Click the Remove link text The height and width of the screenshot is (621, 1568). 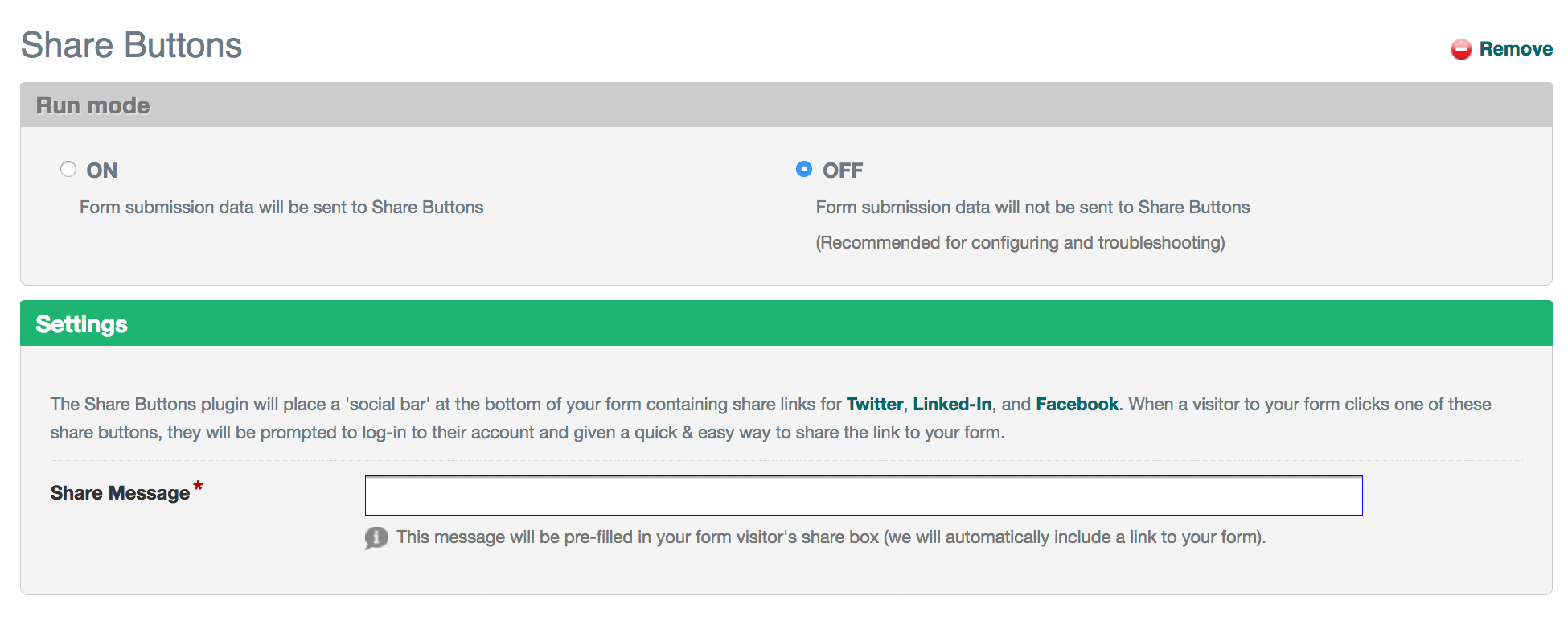pyautogui.click(x=1515, y=49)
